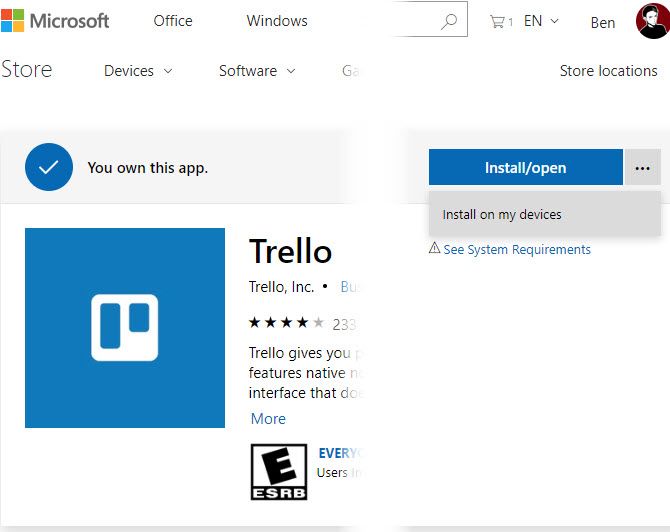Go to the Store home link
Image resolution: width=670 pixels, height=532 pixels.
click(x=26, y=69)
